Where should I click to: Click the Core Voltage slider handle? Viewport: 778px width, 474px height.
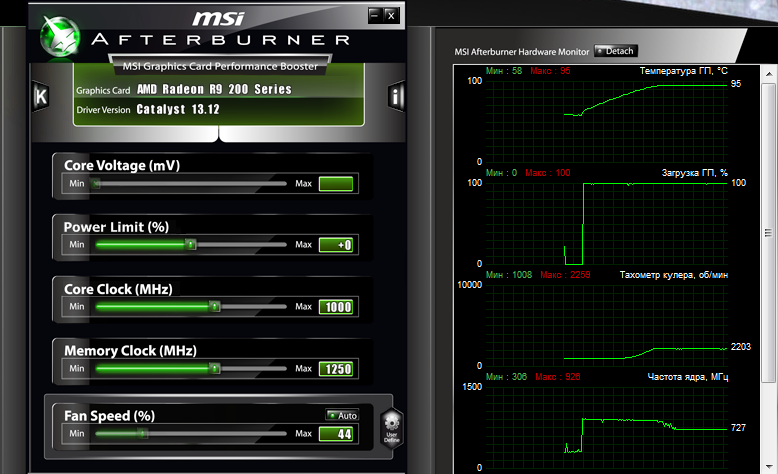point(96,184)
